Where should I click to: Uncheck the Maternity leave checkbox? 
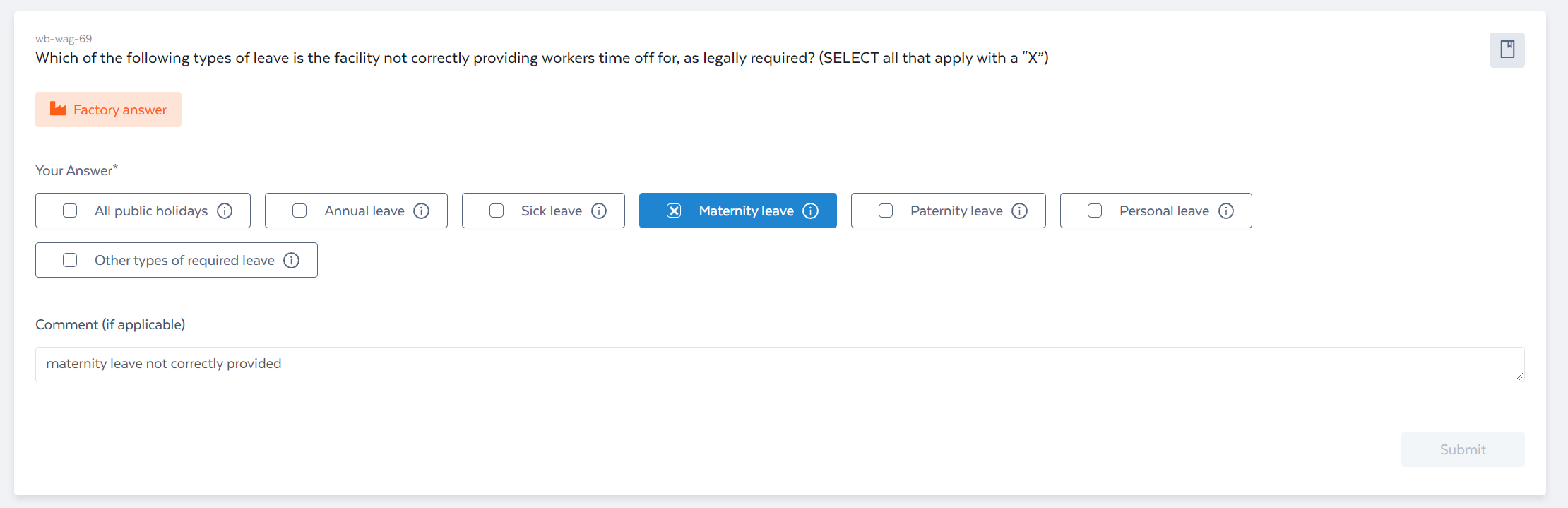674,211
